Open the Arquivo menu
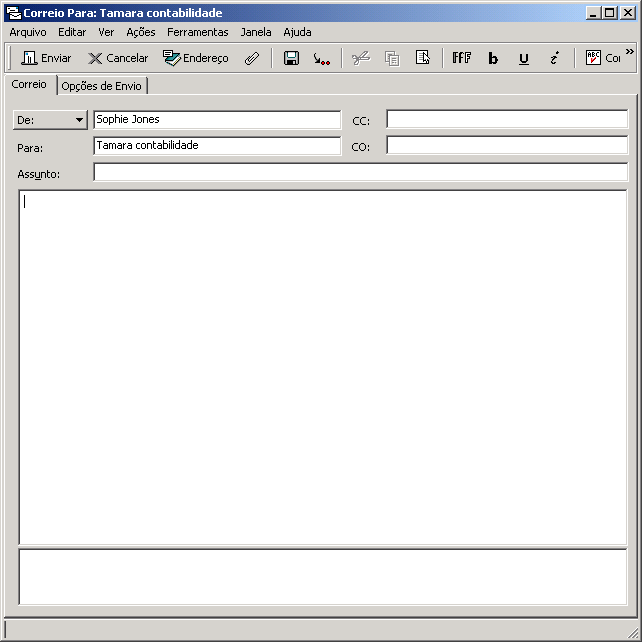 (x=28, y=32)
